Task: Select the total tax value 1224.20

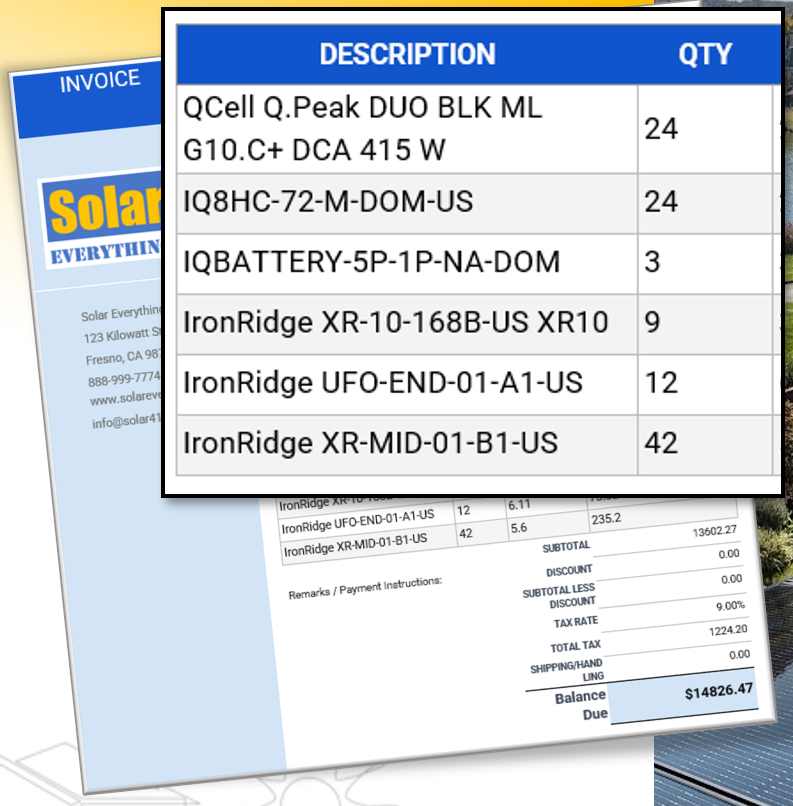Action: pos(728,630)
